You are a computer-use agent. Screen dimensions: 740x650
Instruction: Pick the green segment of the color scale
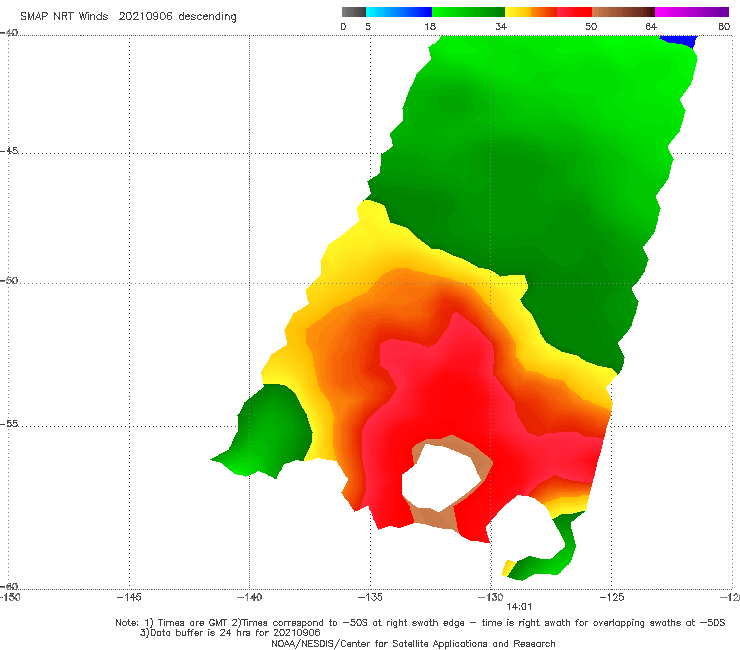(468, 12)
